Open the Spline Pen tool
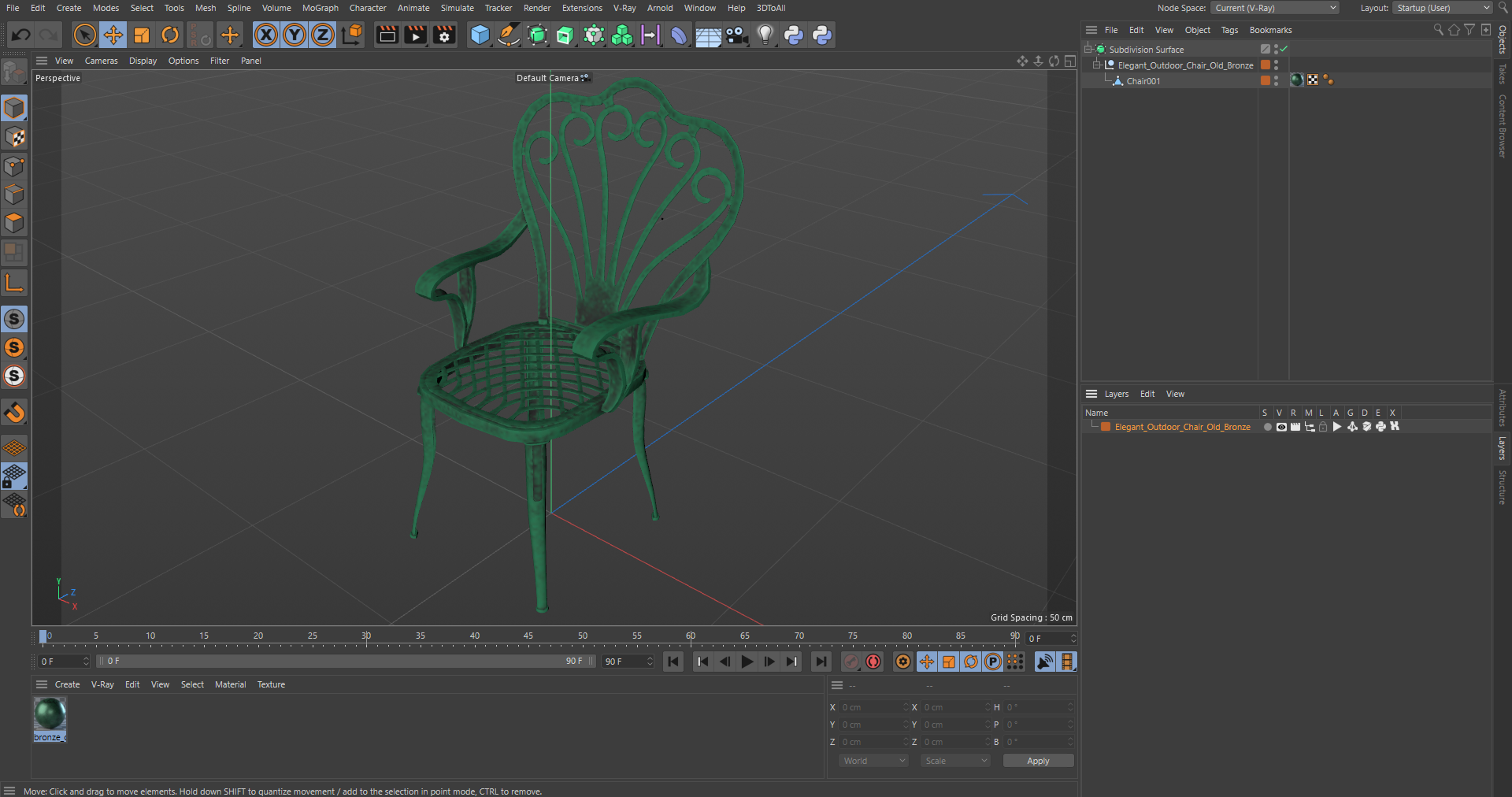 pos(509,35)
